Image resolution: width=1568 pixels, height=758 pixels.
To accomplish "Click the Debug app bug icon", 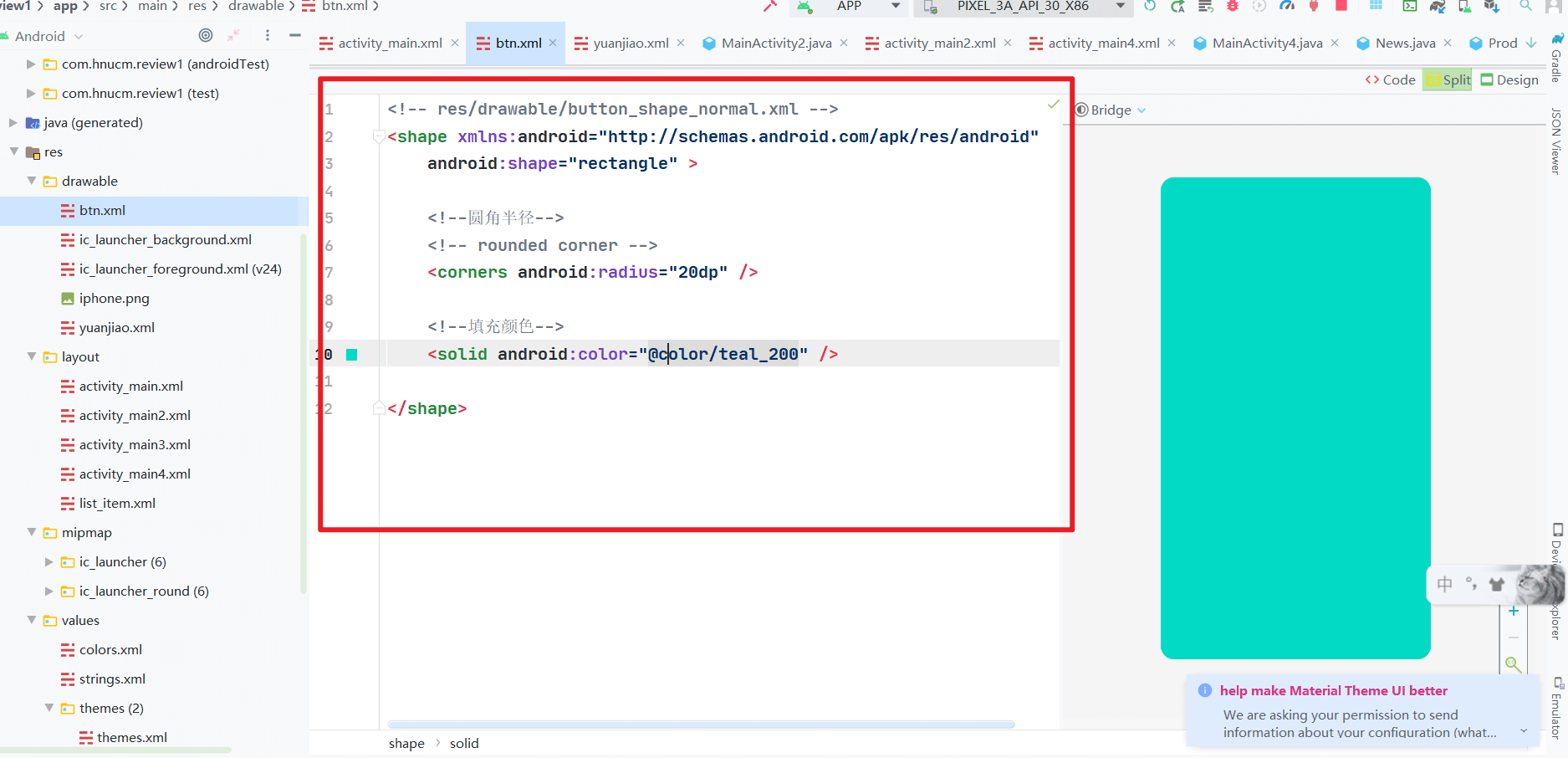I will [1232, 6].
